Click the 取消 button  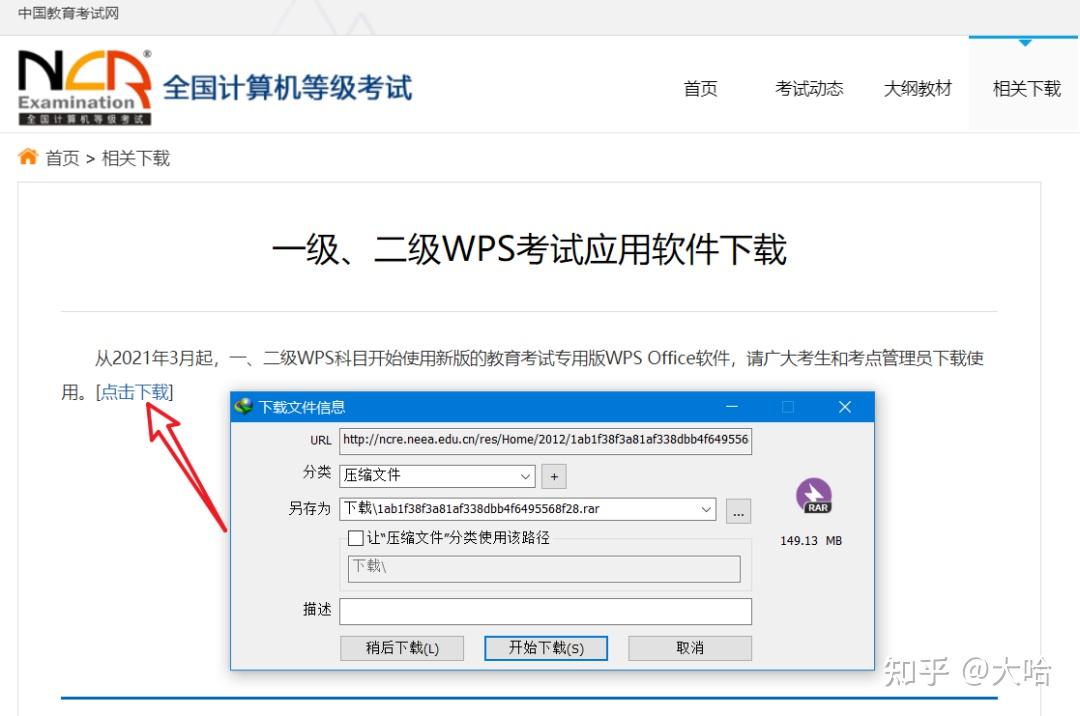point(689,648)
